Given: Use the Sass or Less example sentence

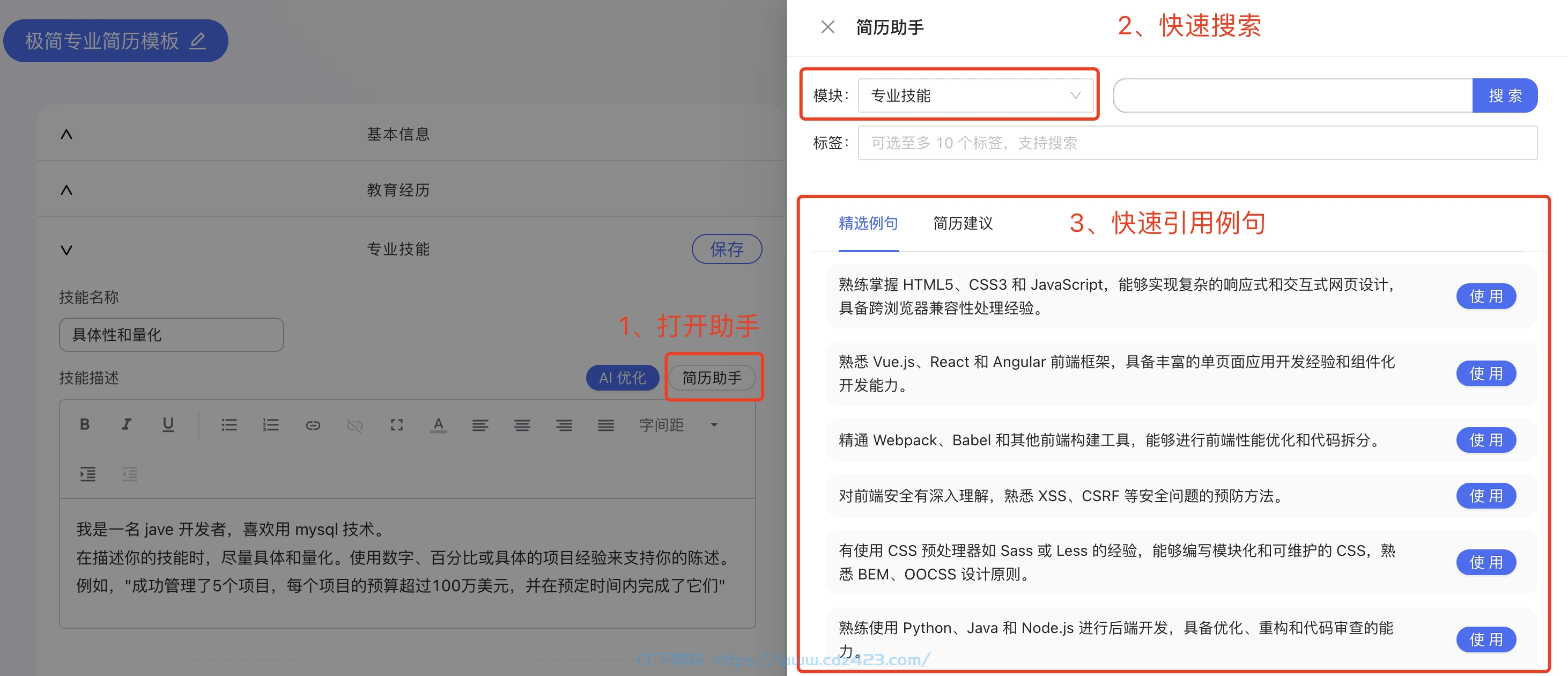Looking at the screenshot, I should [x=1486, y=562].
